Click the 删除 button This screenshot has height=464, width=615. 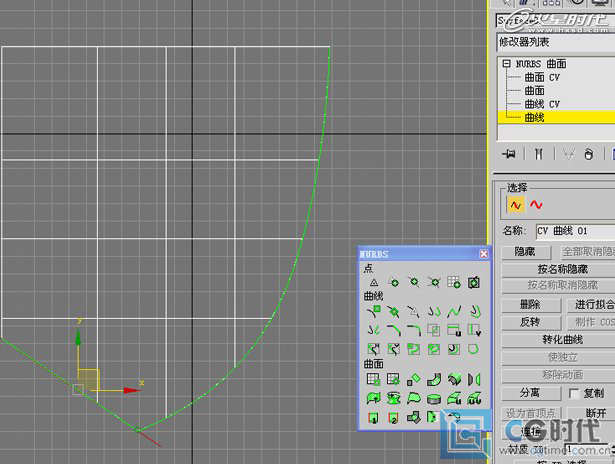pyautogui.click(x=531, y=304)
